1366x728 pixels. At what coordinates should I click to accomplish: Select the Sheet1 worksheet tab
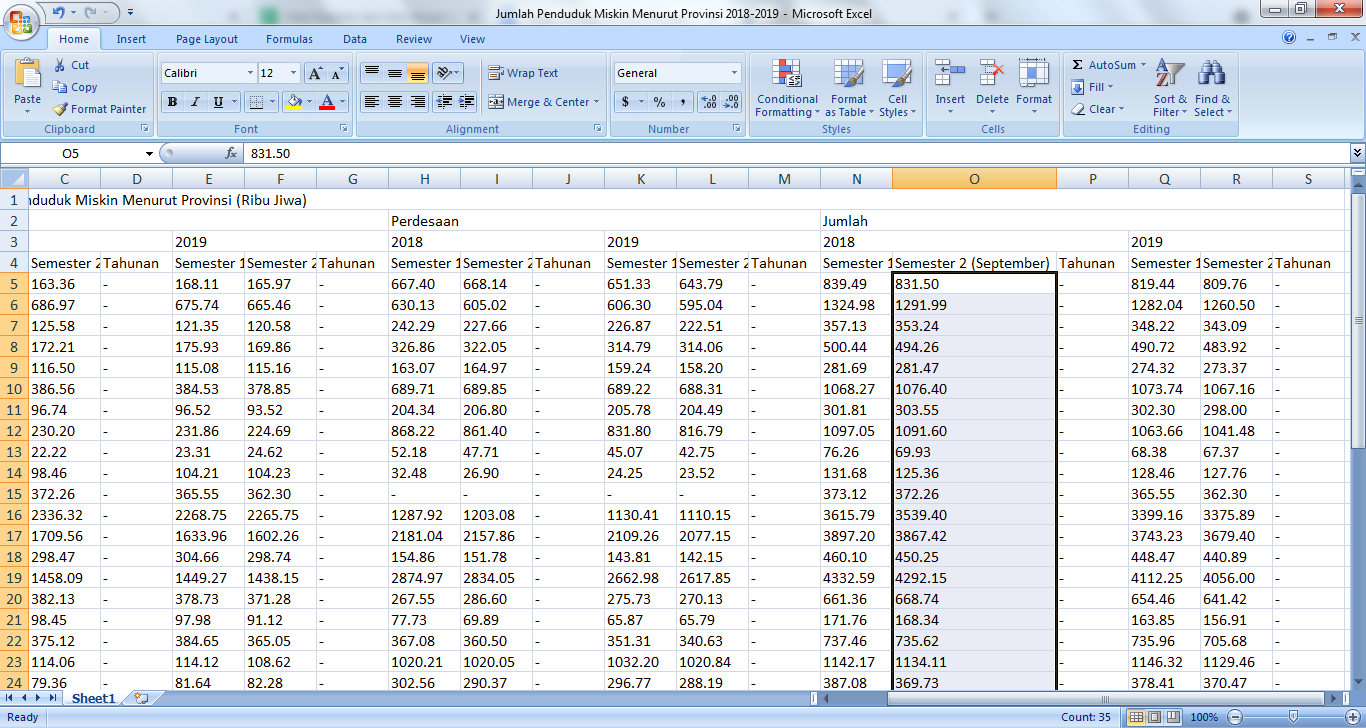(x=93, y=699)
